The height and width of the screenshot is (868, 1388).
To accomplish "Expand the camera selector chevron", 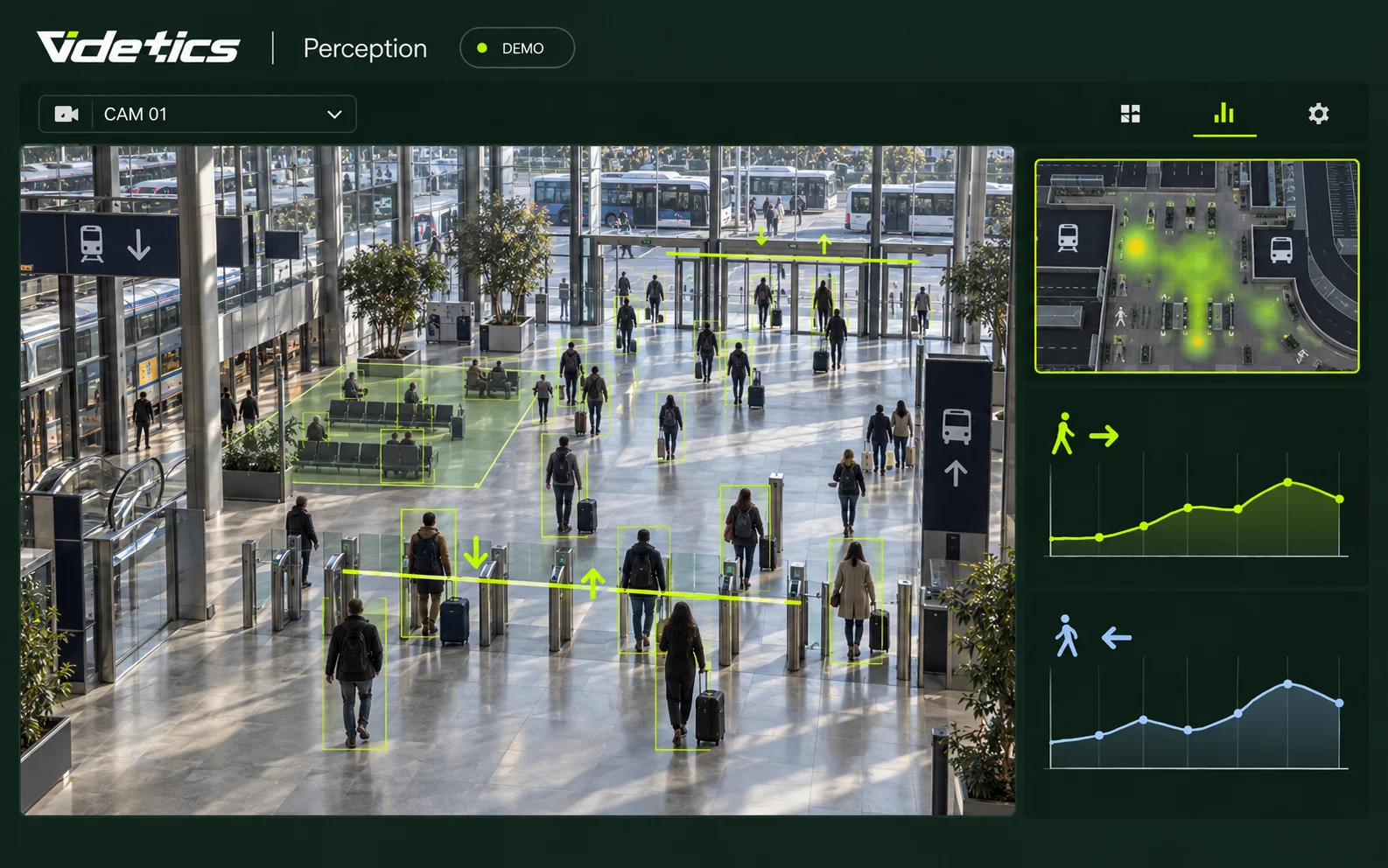I will 334,114.
